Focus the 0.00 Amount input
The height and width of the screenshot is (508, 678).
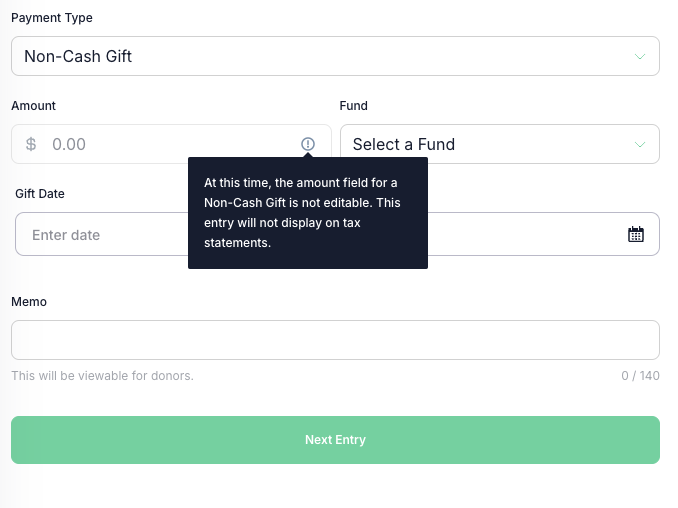click(x=171, y=144)
